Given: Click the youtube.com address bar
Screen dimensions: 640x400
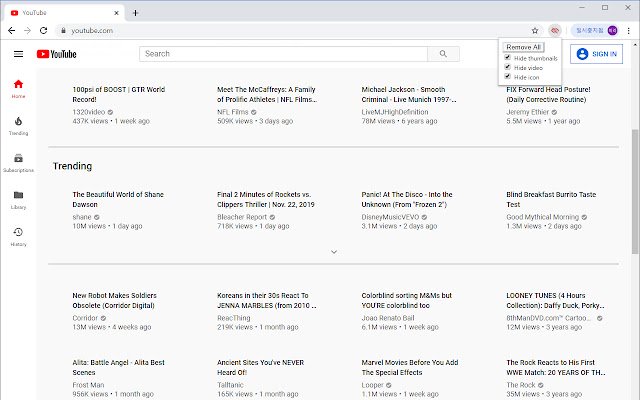Looking at the screenshot, I should [x=296, y=31].
